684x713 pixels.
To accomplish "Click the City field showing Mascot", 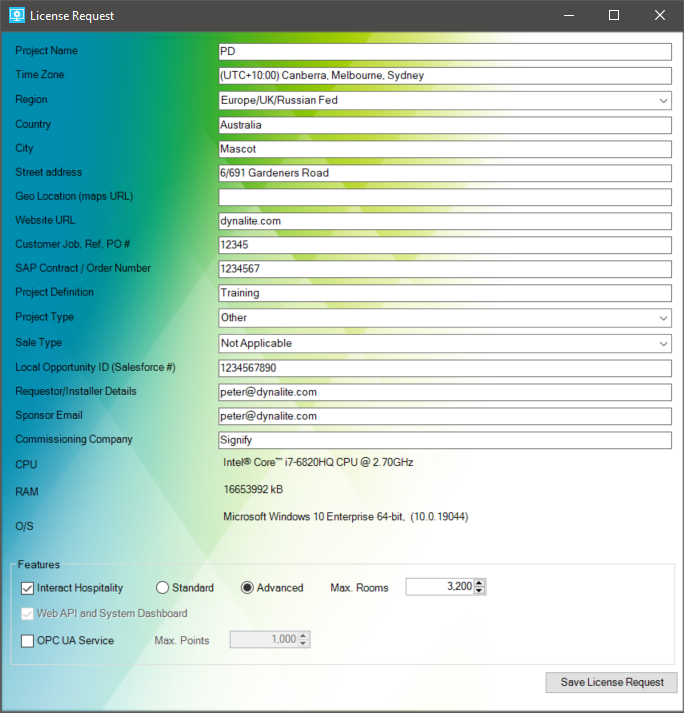I will [x=445, y=149].
